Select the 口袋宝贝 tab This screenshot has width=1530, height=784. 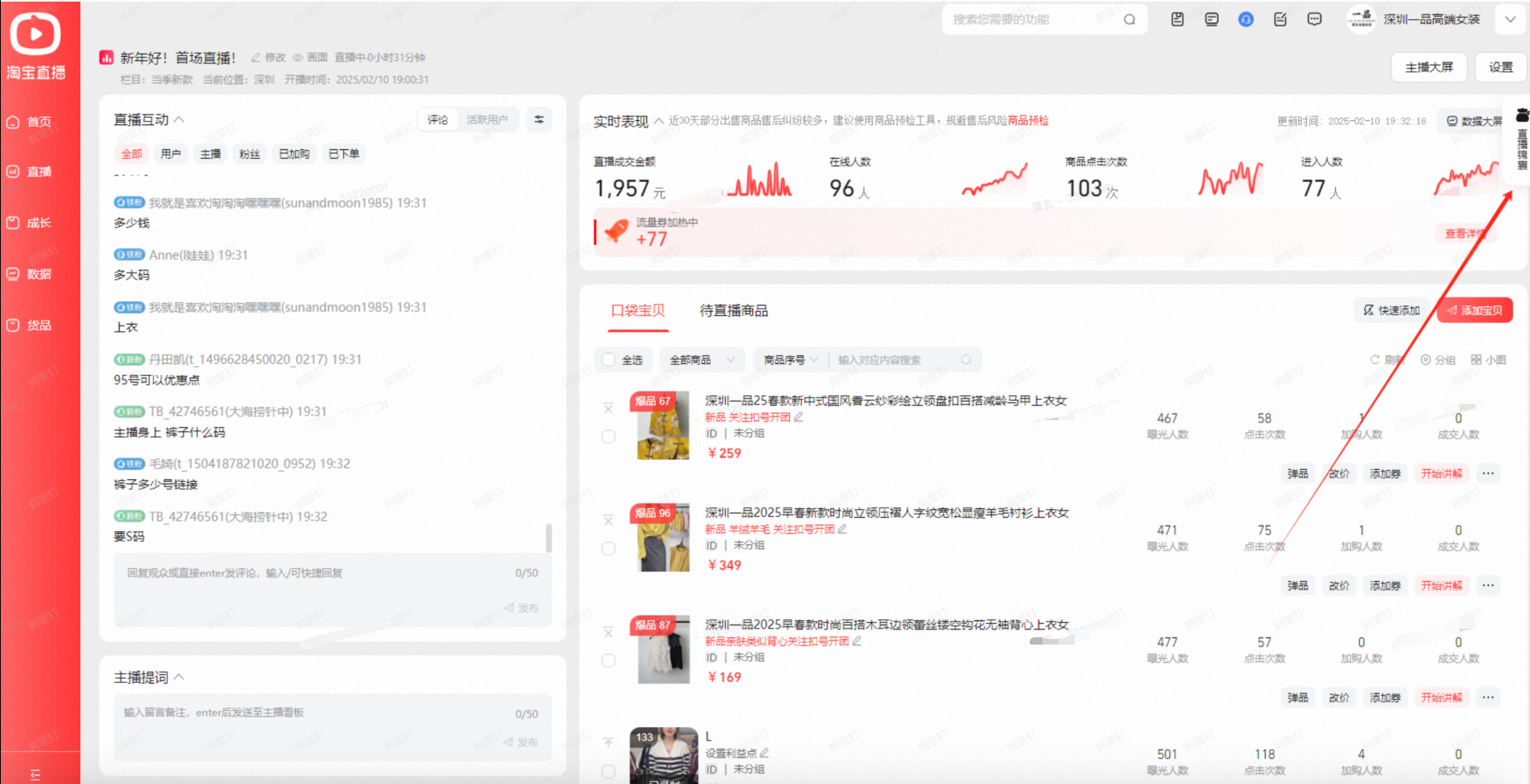tap(638, 310)
